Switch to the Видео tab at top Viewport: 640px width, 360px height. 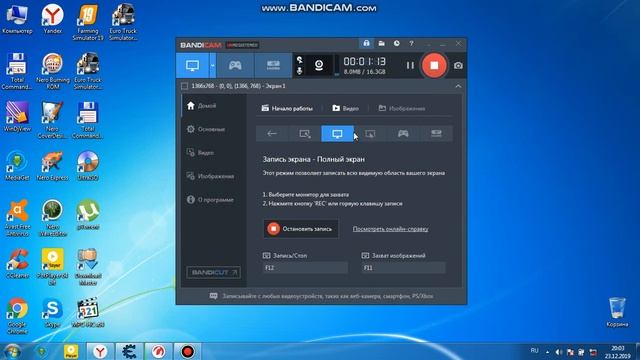345,108
